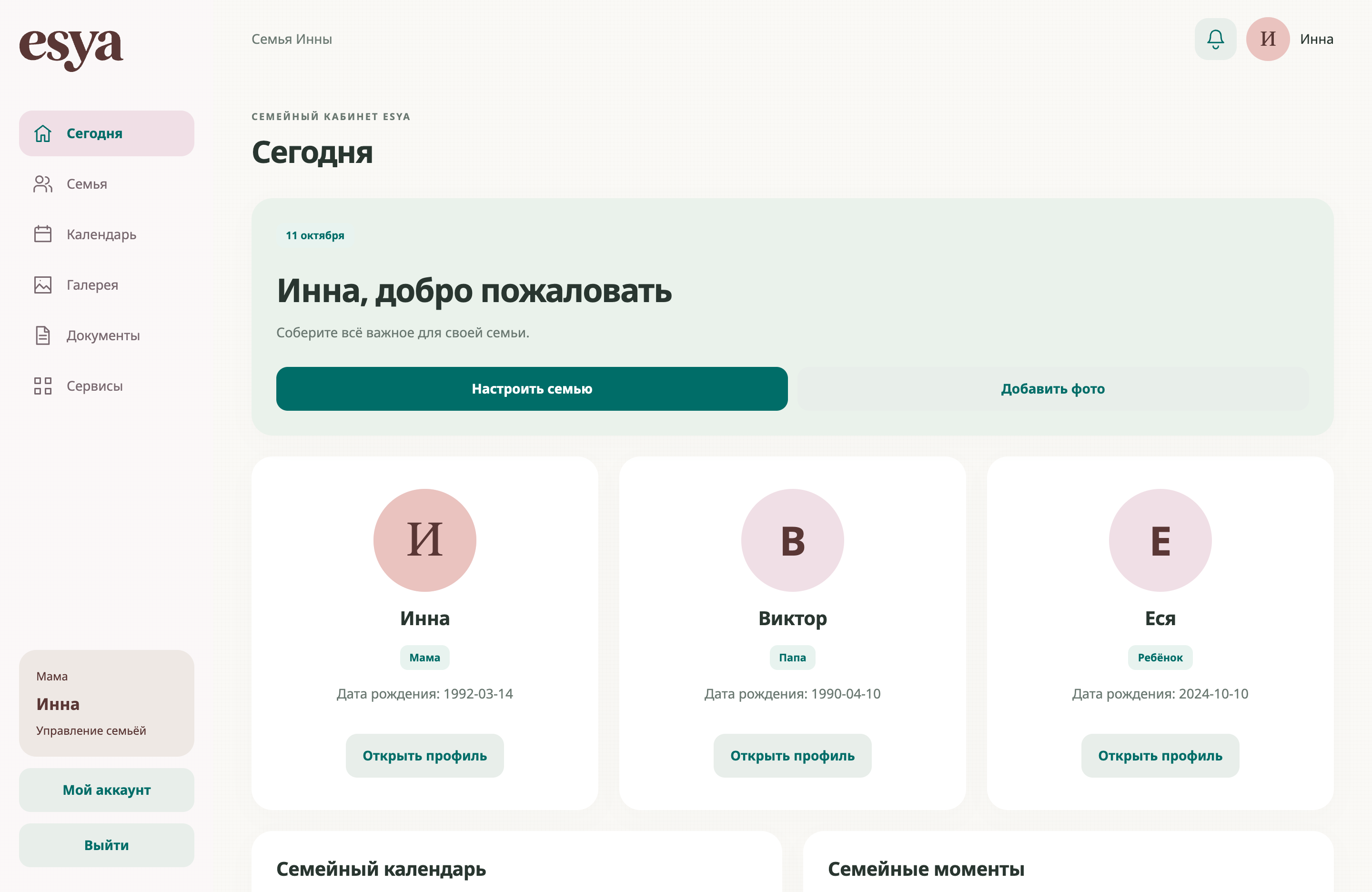
Task: Click the grid icon beside Сервисы
Action: click(x=43, y=386)
